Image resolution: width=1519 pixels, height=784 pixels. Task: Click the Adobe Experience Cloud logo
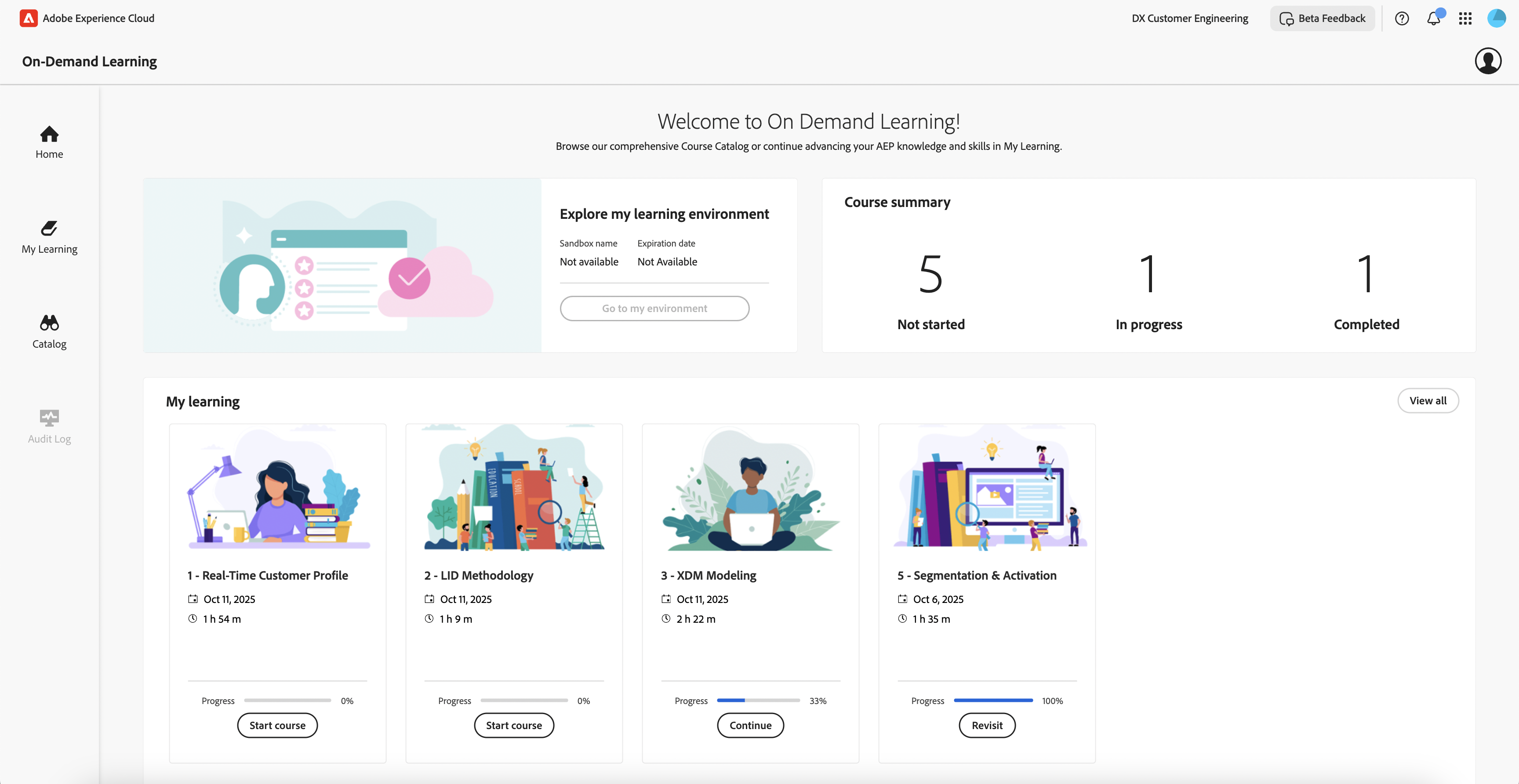[28, 18]
